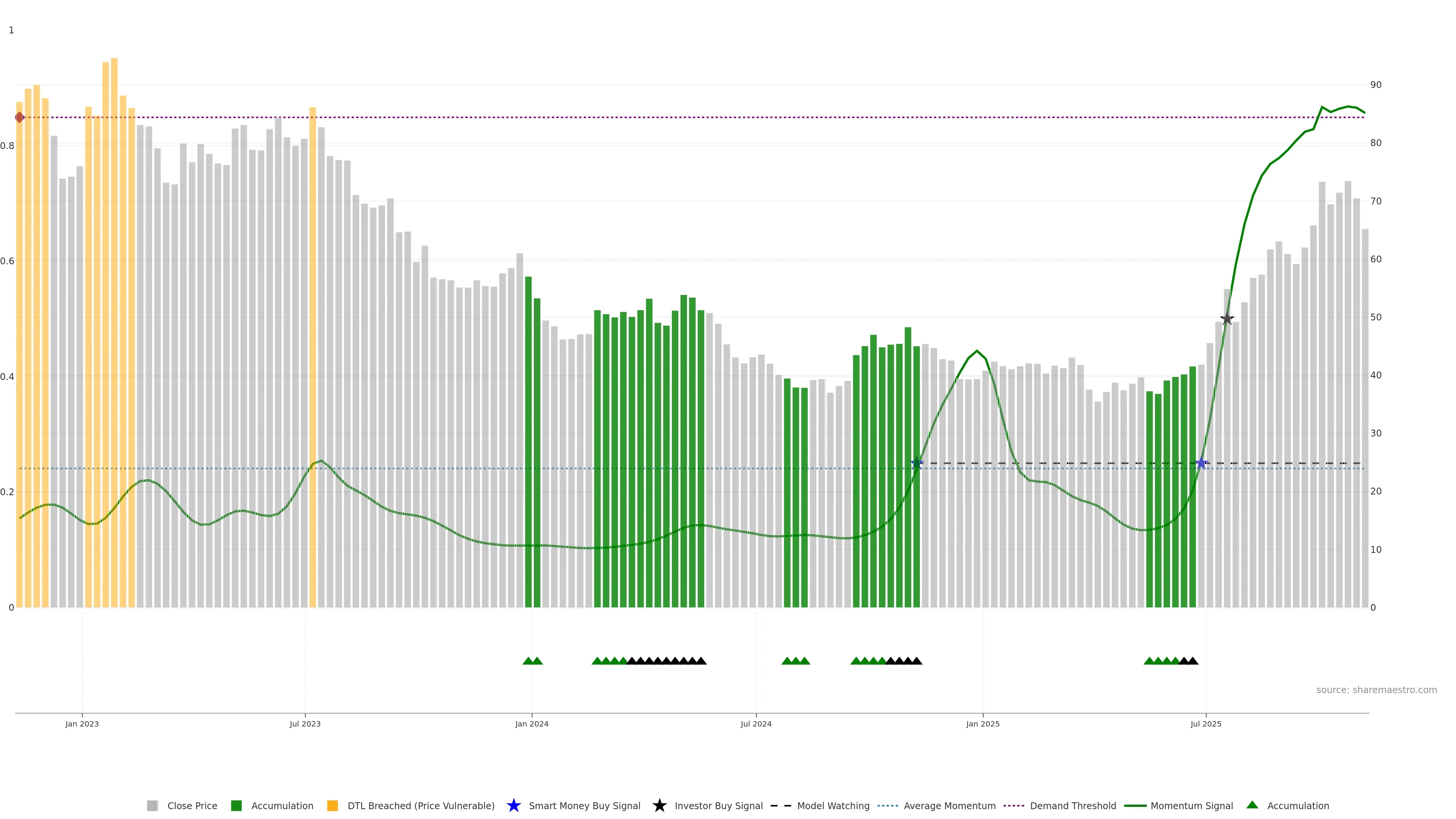Viewport: 1456px width, 819px height.
Task: Hide the Demand Threshold legend entry
Action: click(x=1073, y=806)
